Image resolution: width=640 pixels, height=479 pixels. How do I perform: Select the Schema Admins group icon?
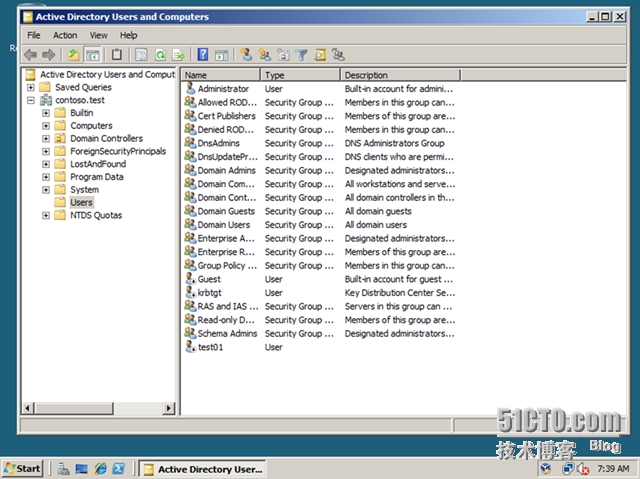[x=190, y=333]
